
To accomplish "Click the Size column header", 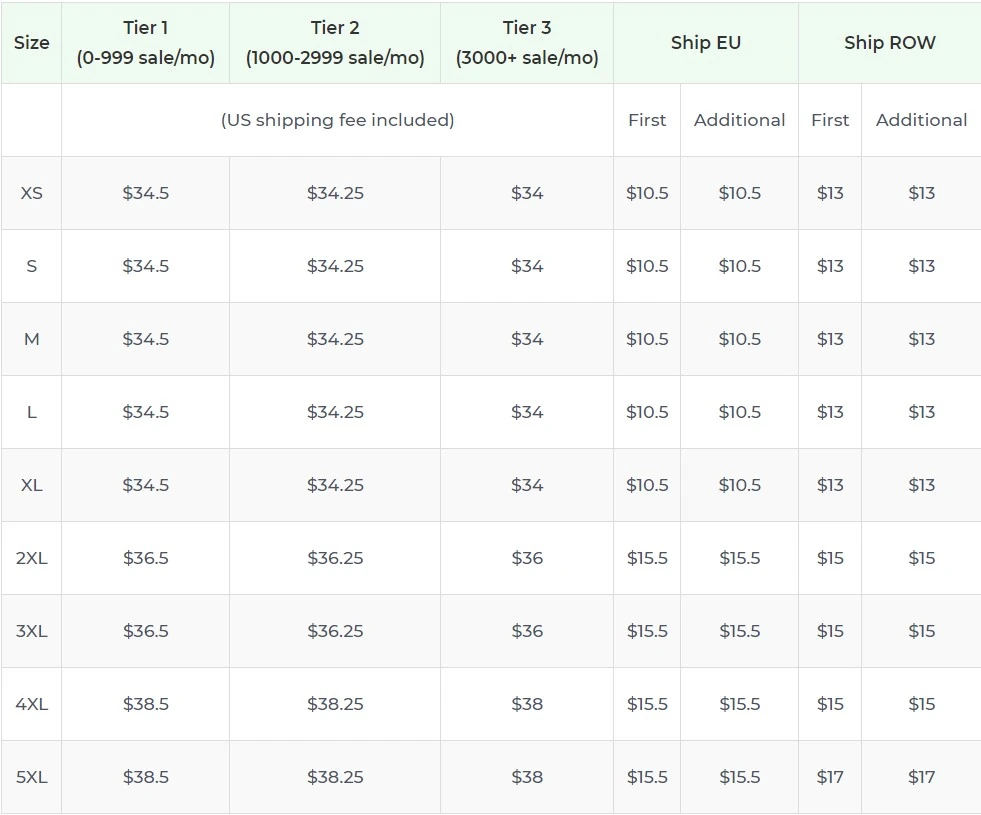I will click(31, 42).
